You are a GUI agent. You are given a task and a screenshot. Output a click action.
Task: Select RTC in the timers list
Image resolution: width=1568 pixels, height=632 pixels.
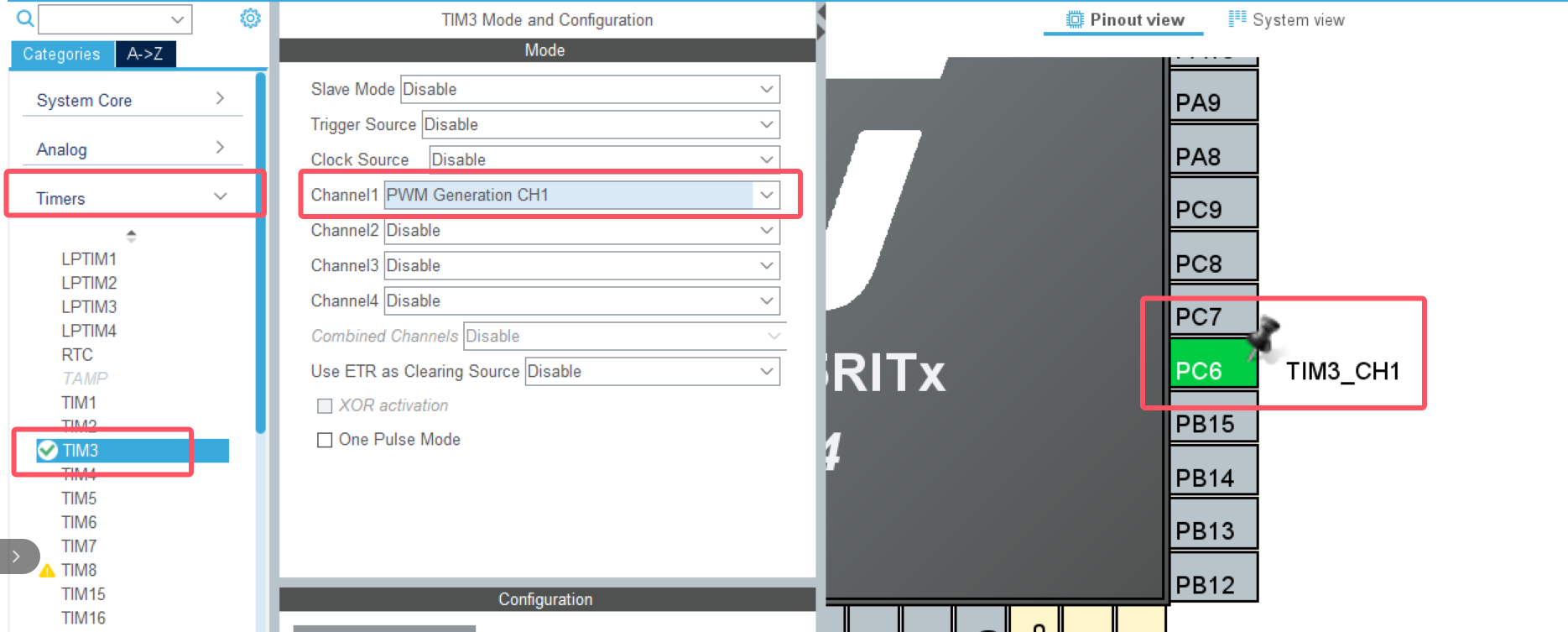(77, 354)
